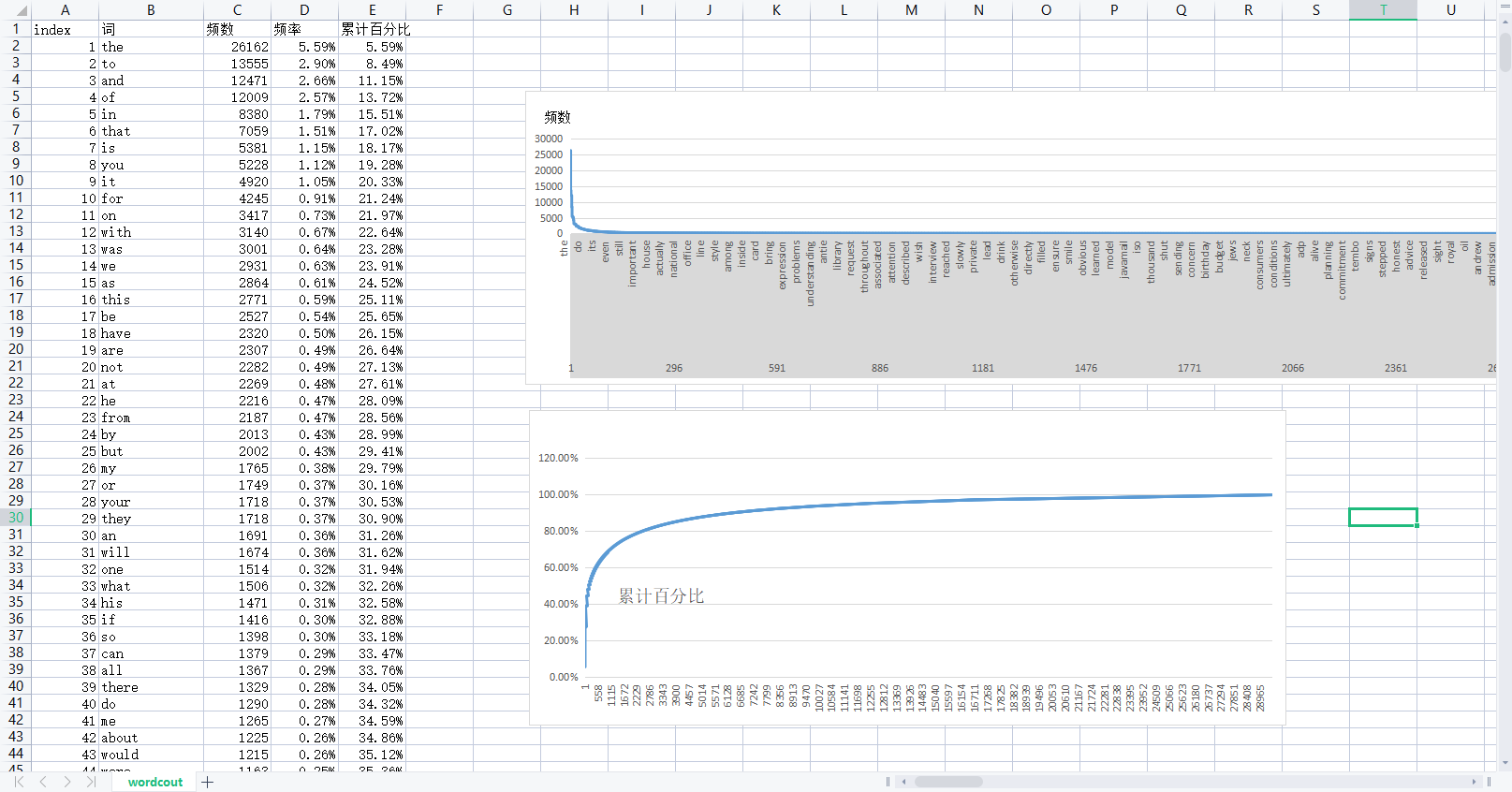Click the '频数' chart title

point(557,117)
